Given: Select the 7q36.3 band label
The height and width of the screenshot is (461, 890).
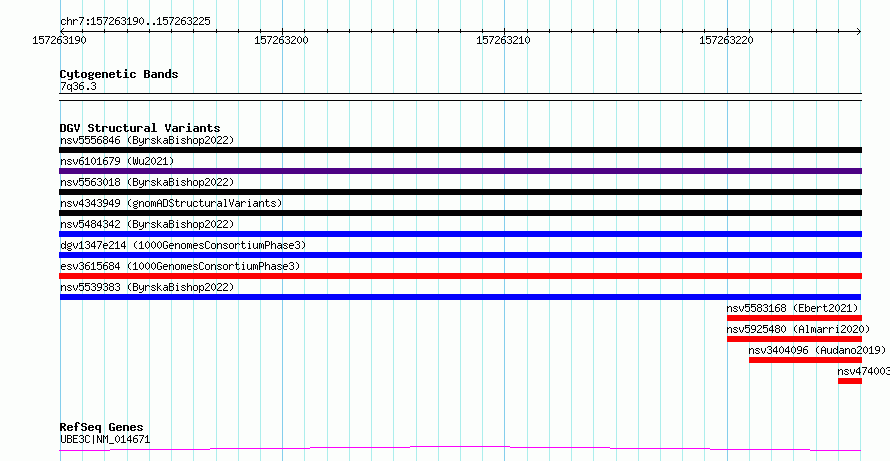Looking at the screenshot, I should [x=78, y=86].
